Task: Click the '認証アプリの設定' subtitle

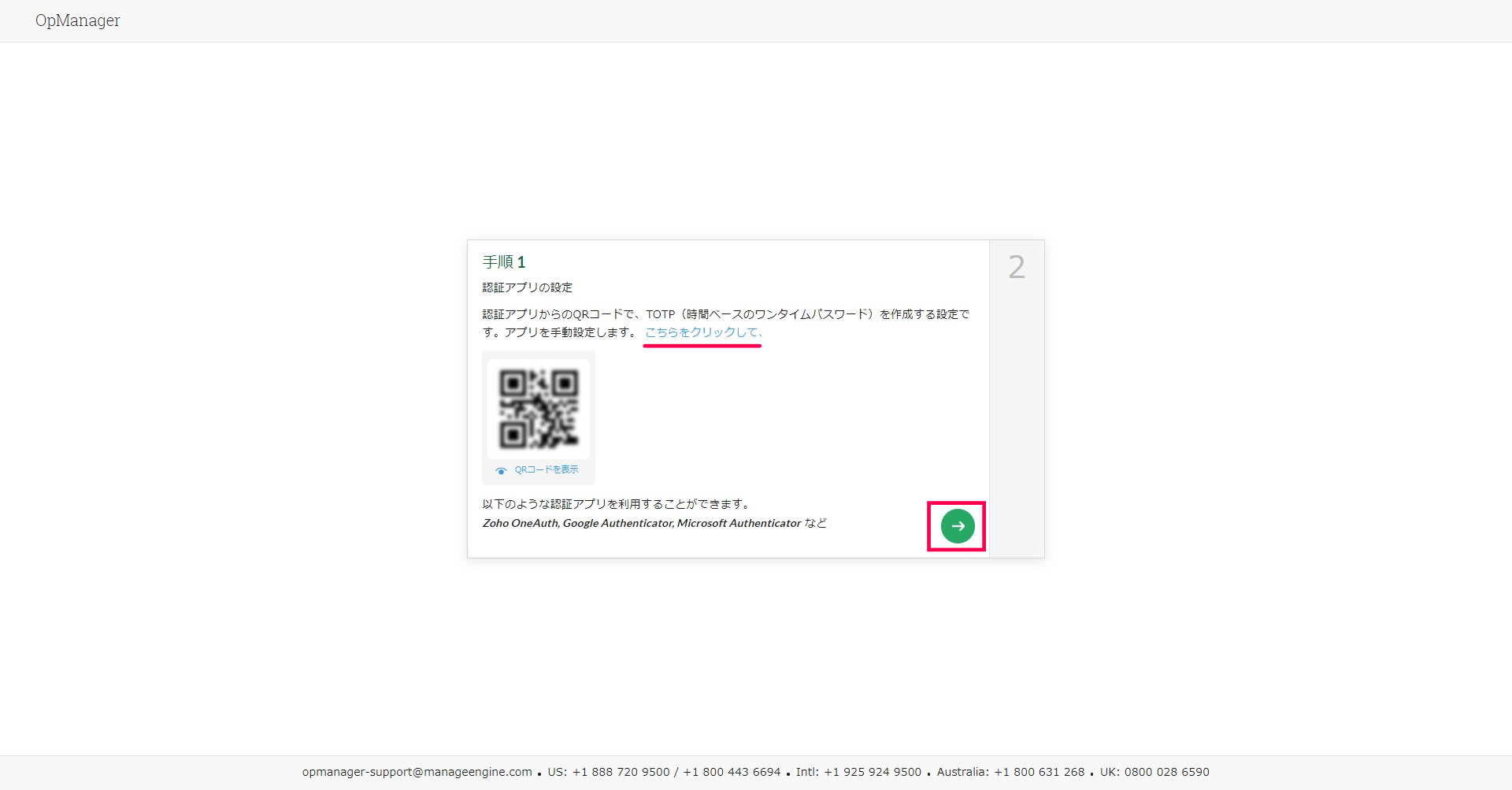Action: click(528, 287)
